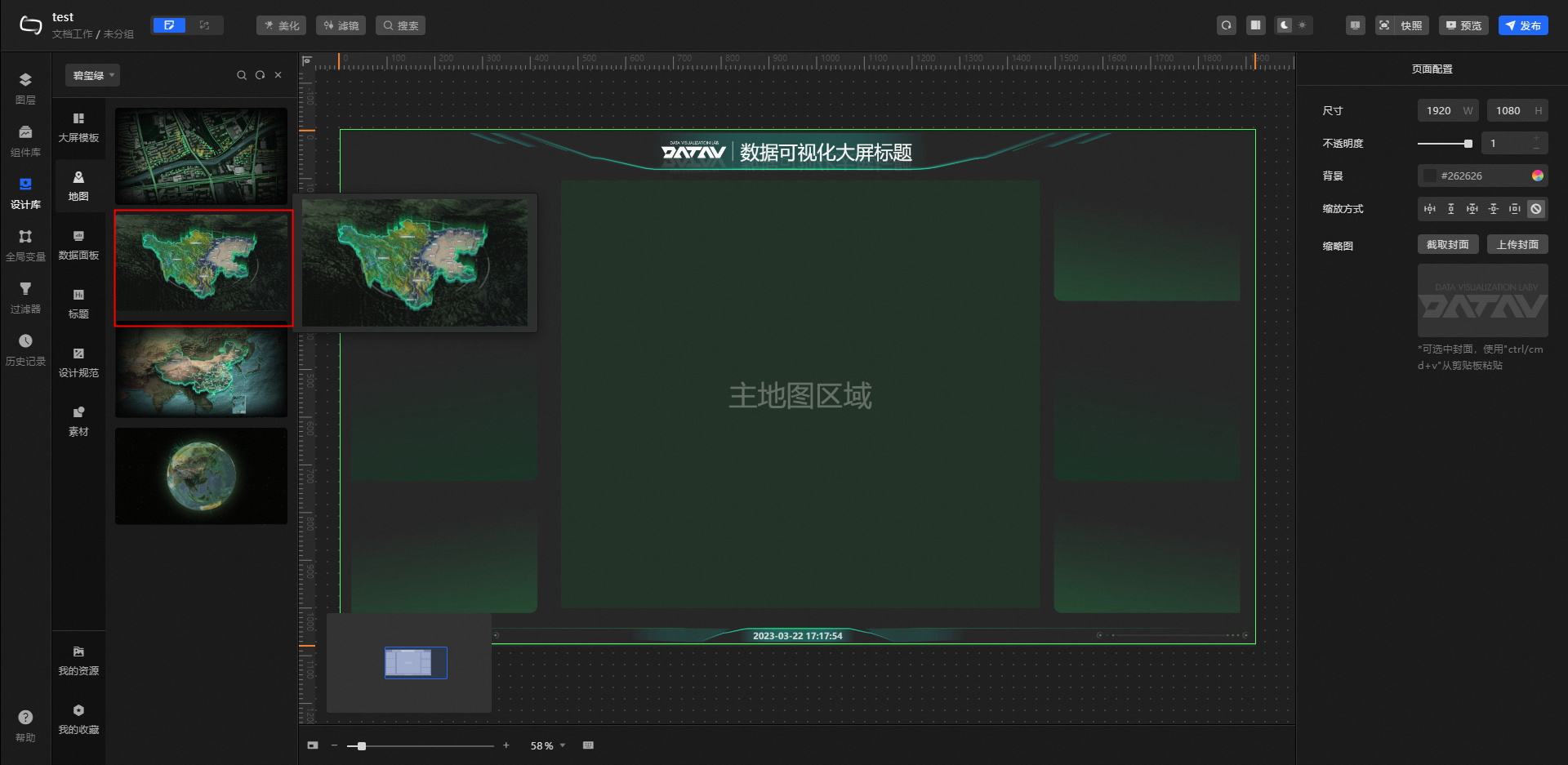Viewport: 1568px width, 765px height.
Task: Open the 滤镜 filter button
Action: pyautogui.click(x=341, y=25)
